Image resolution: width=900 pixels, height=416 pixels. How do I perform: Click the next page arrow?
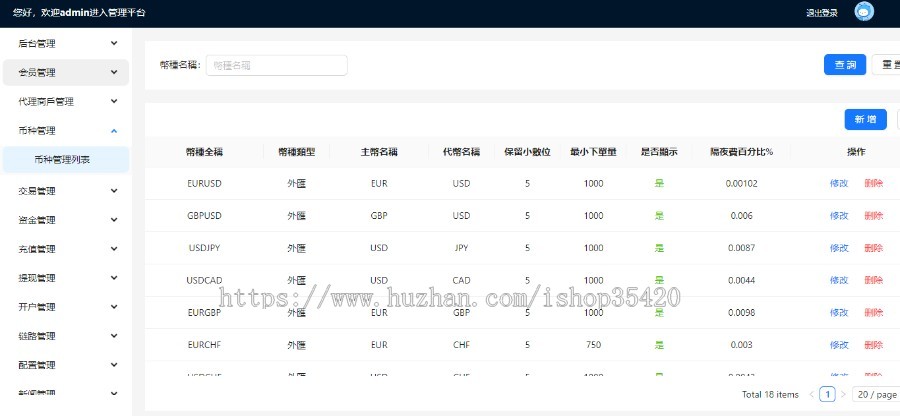843,394
